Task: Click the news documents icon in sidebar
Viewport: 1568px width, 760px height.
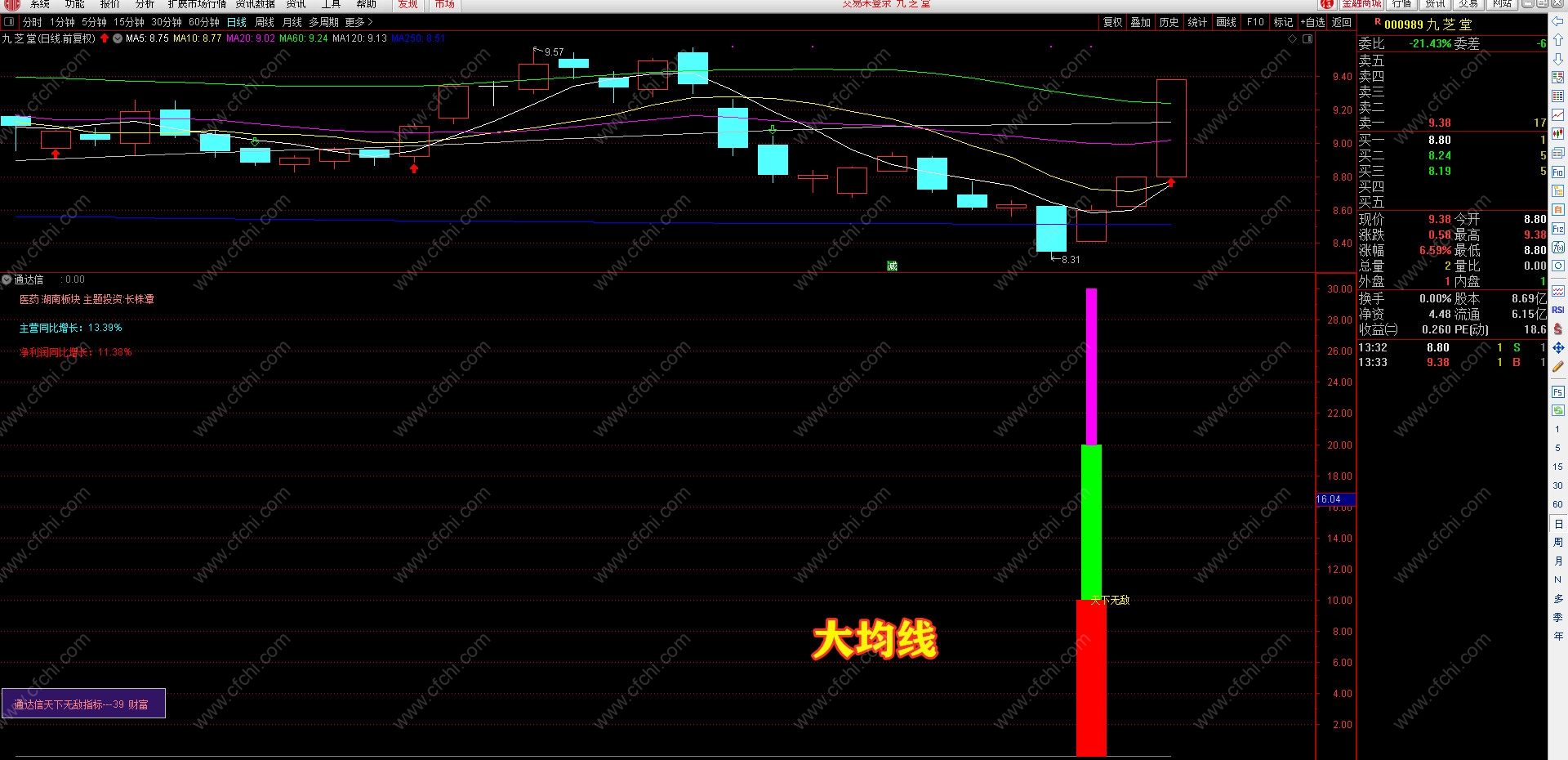Action: (1557, 153)
